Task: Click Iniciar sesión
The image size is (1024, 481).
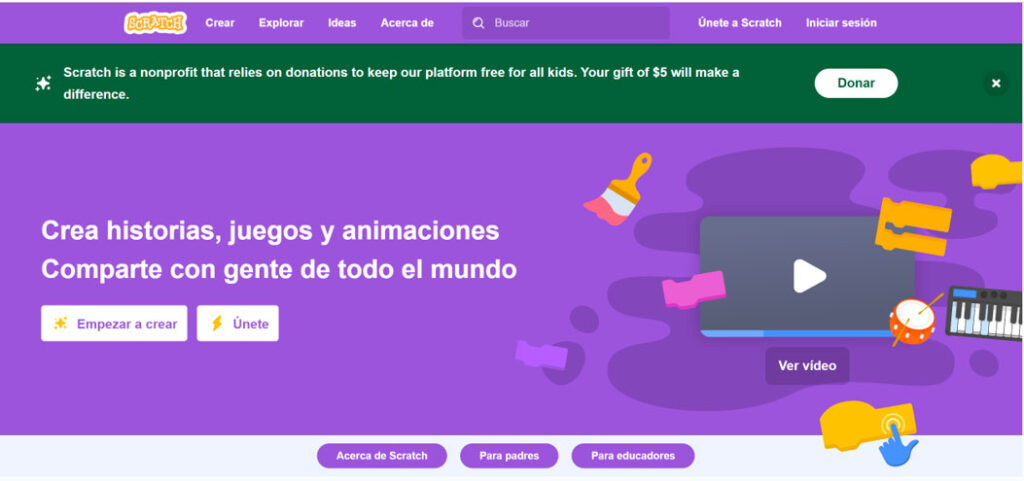Action: pyautogui.click(x=841, y=23)
